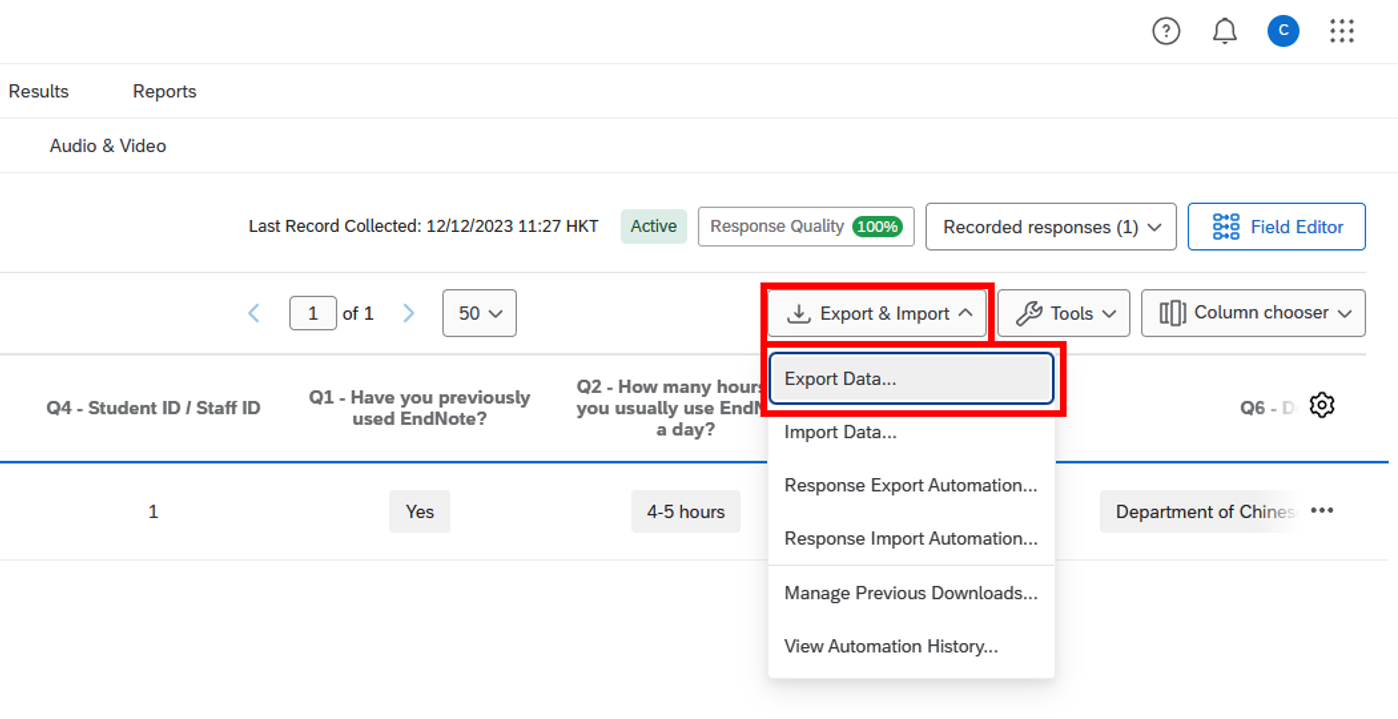Image resolution: width=1398 pixels, height=719 pixels.
Task: Collapse the Export & Import menu
Action: click(878, 313)
